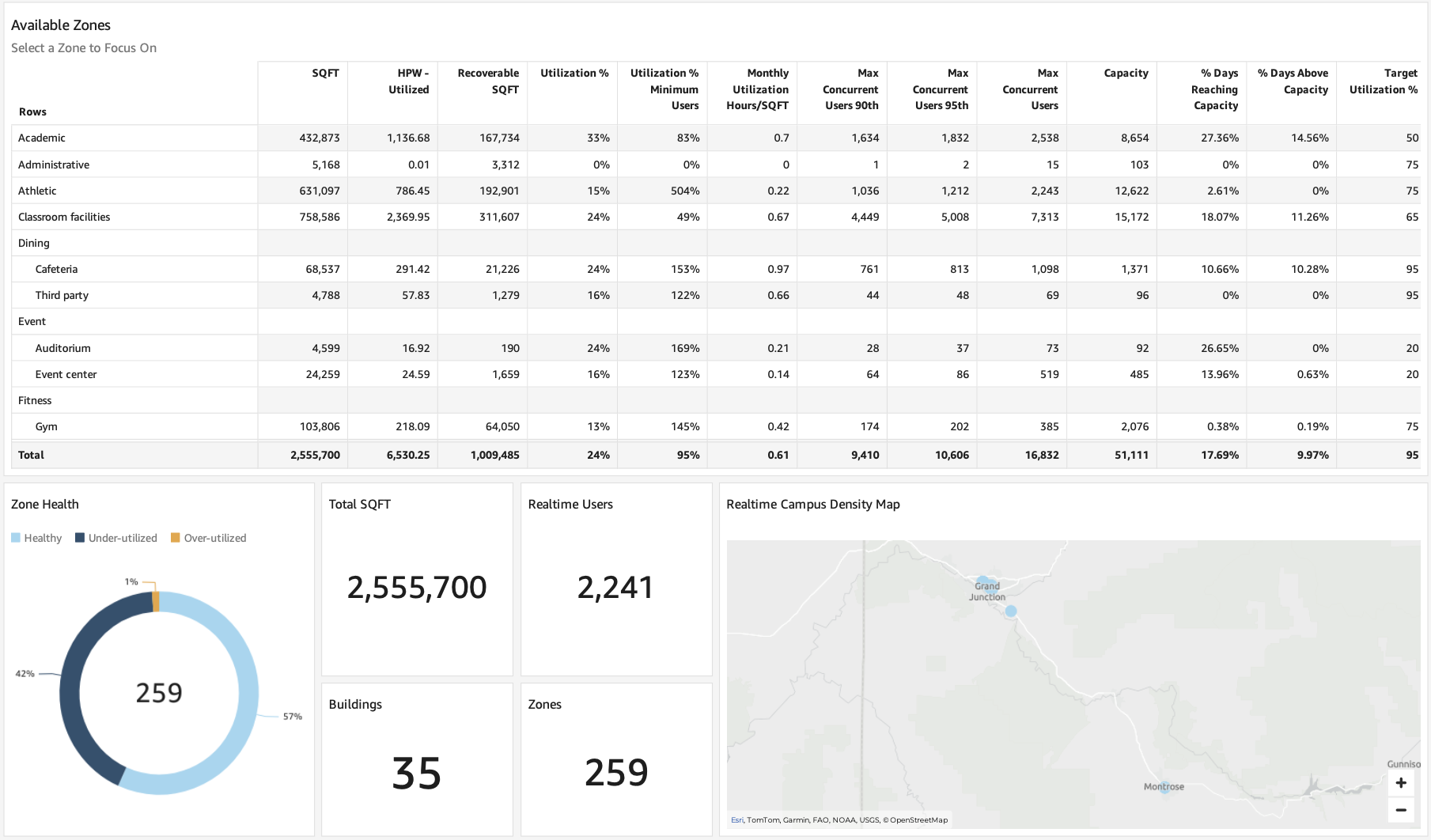Click the 259 donut center value
The image size is (1431, 840).
click(159, 693)
